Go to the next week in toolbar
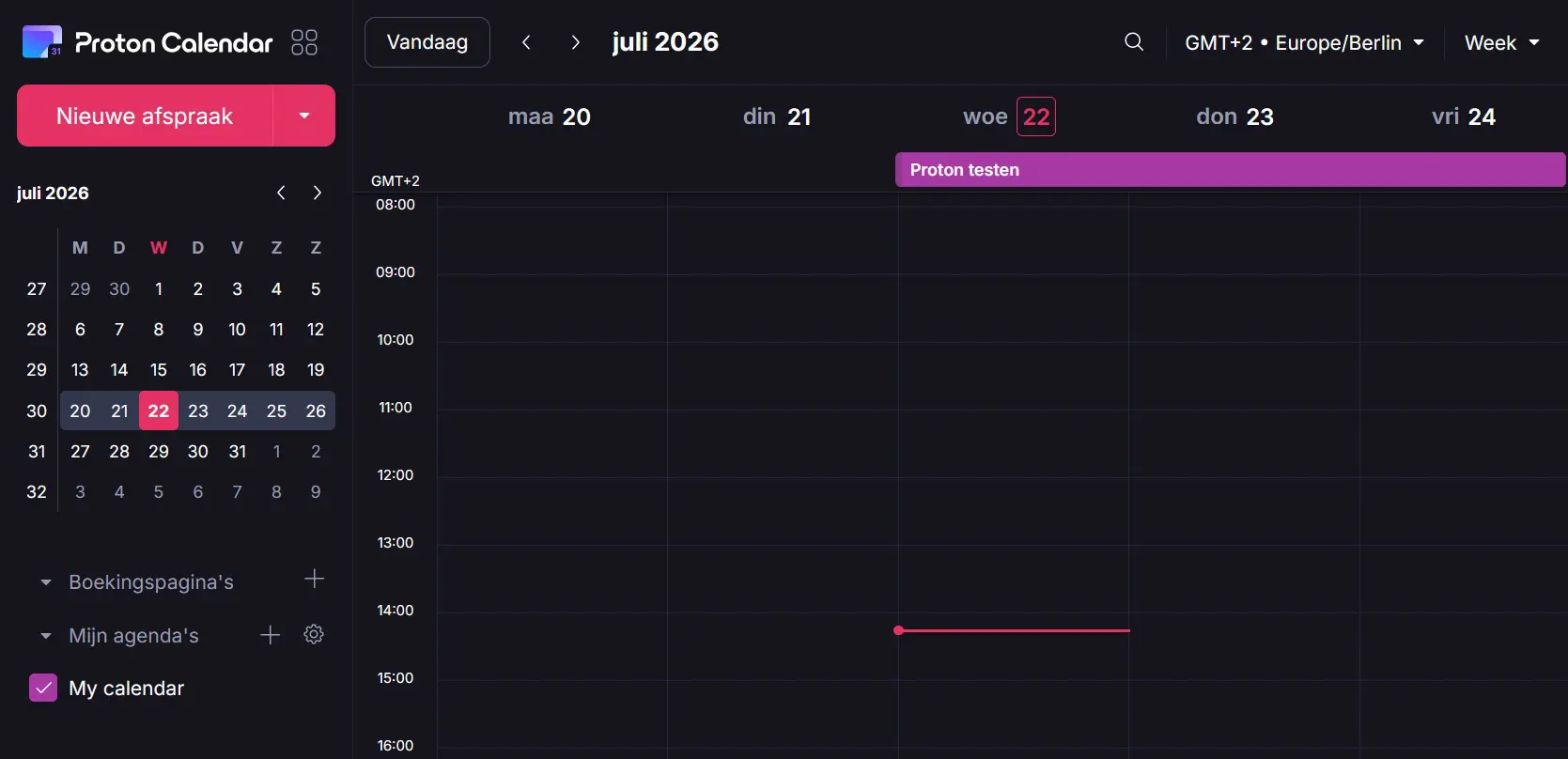 (x=575, y=42)
